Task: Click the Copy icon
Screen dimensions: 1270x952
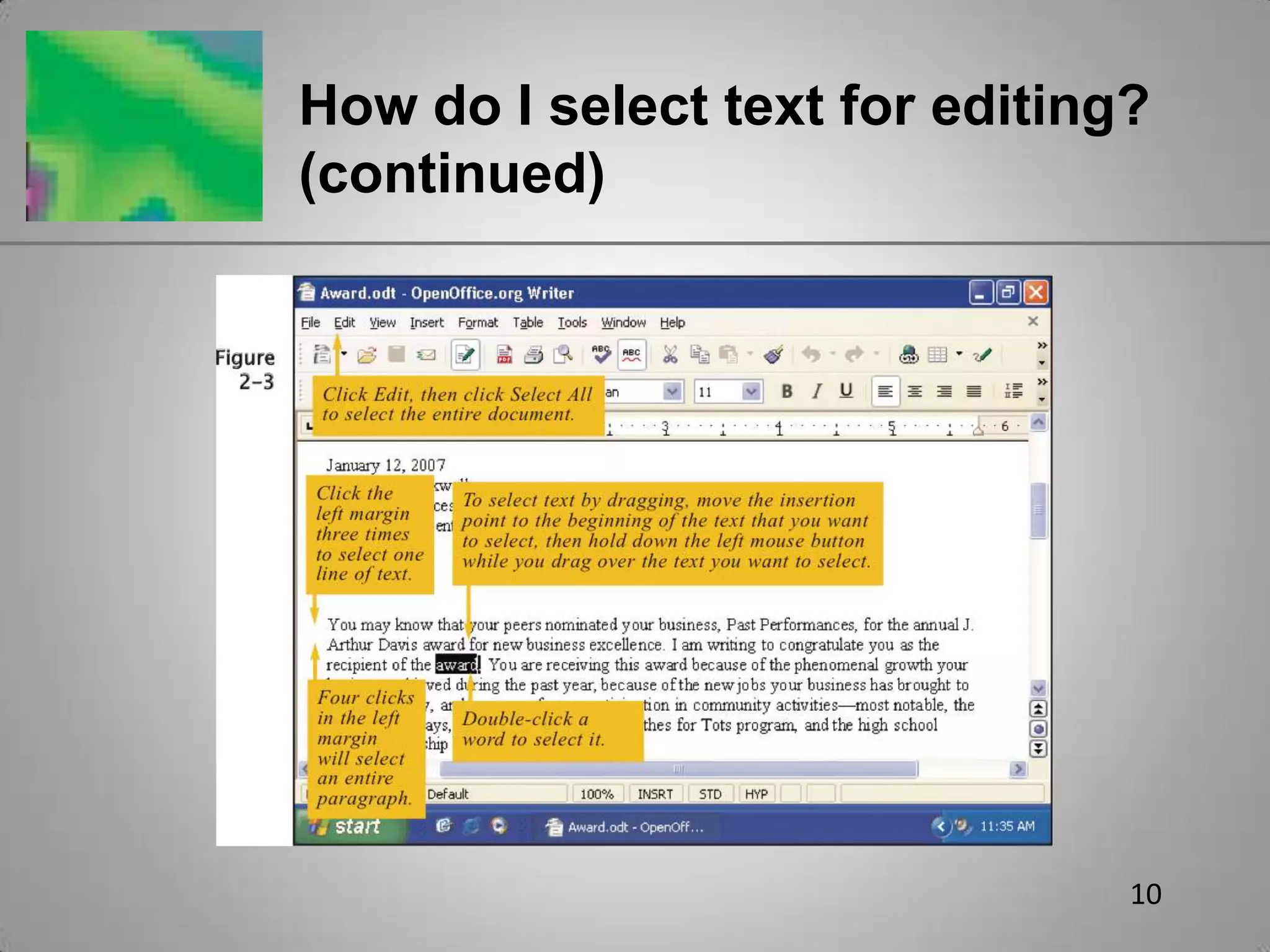Action: pos(699,355)
